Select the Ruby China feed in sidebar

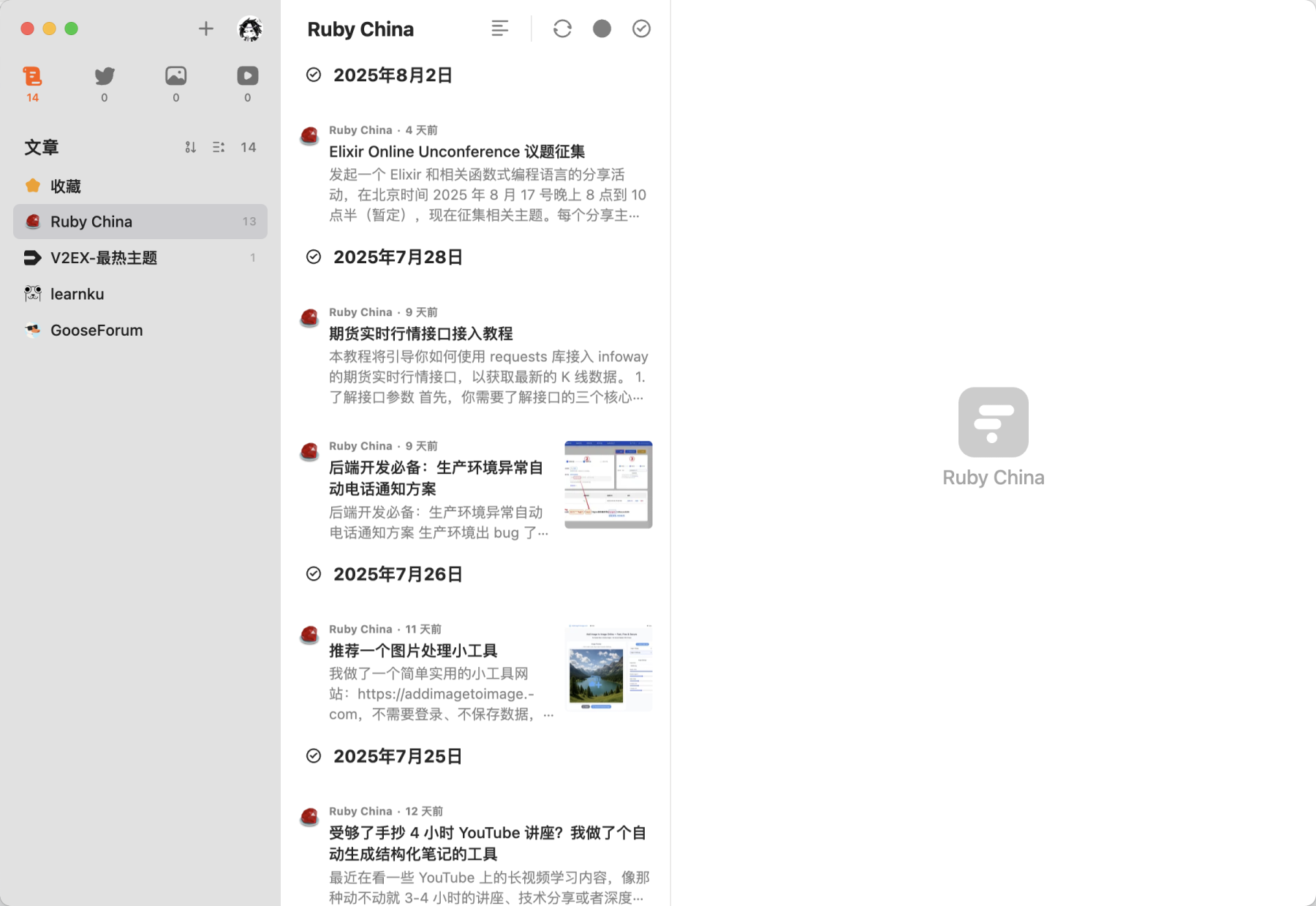(140, 222)
